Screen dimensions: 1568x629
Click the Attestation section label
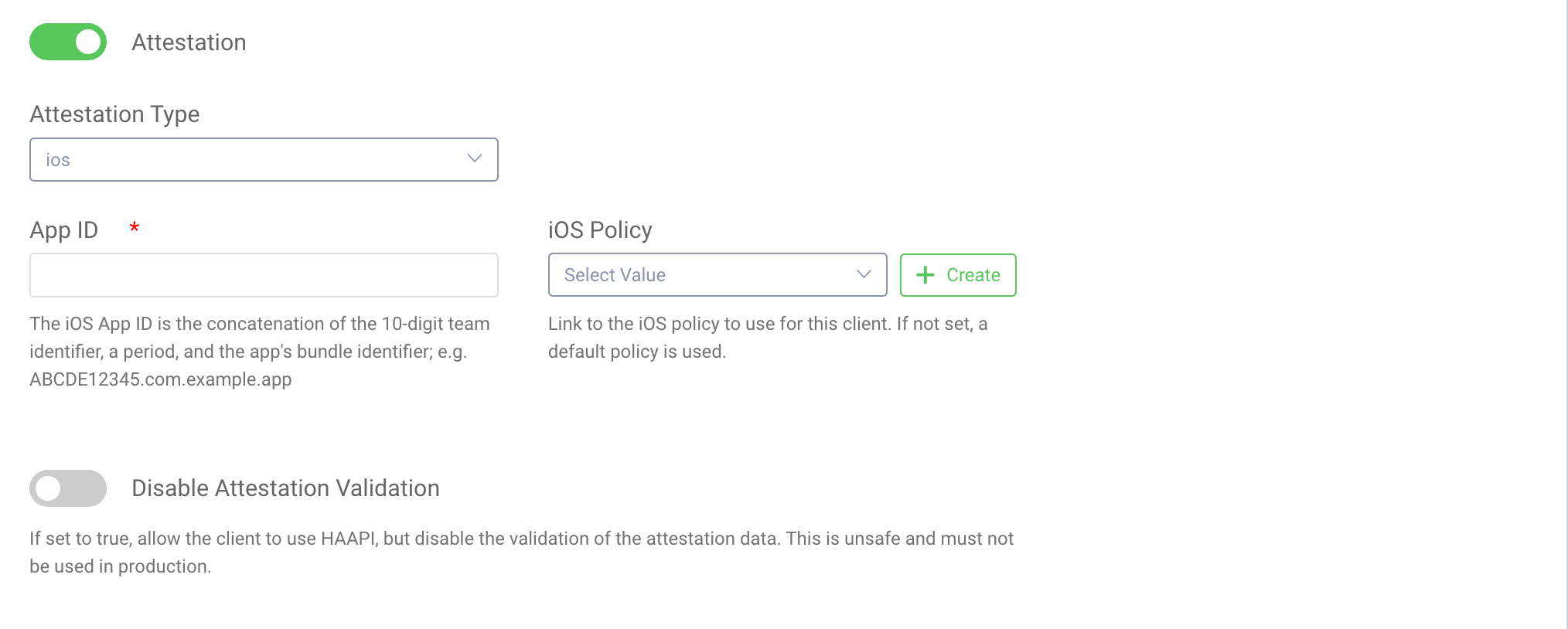click(189, 42)
